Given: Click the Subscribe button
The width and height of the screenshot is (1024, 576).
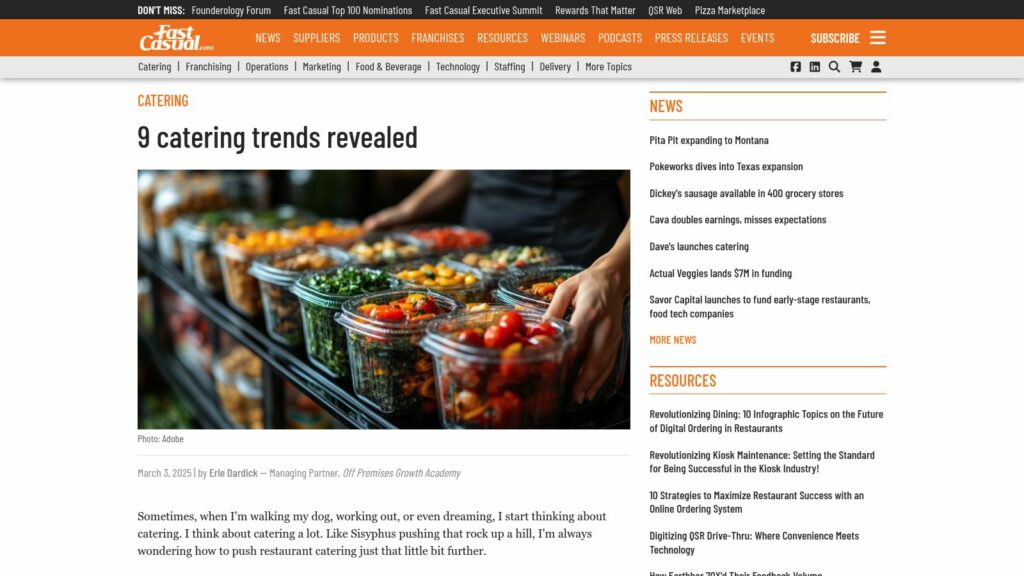Looking at the screenshot, I should point(835,38).
